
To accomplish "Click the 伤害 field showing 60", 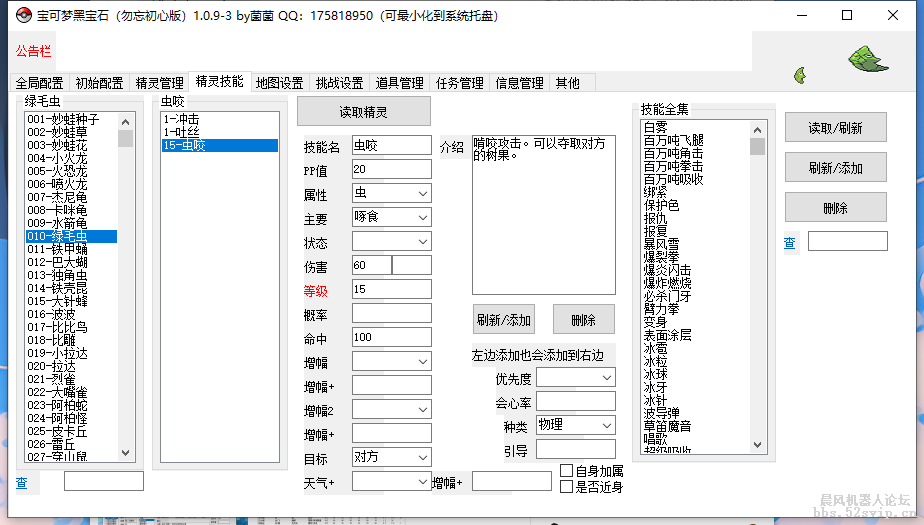I will click(372, 265).
